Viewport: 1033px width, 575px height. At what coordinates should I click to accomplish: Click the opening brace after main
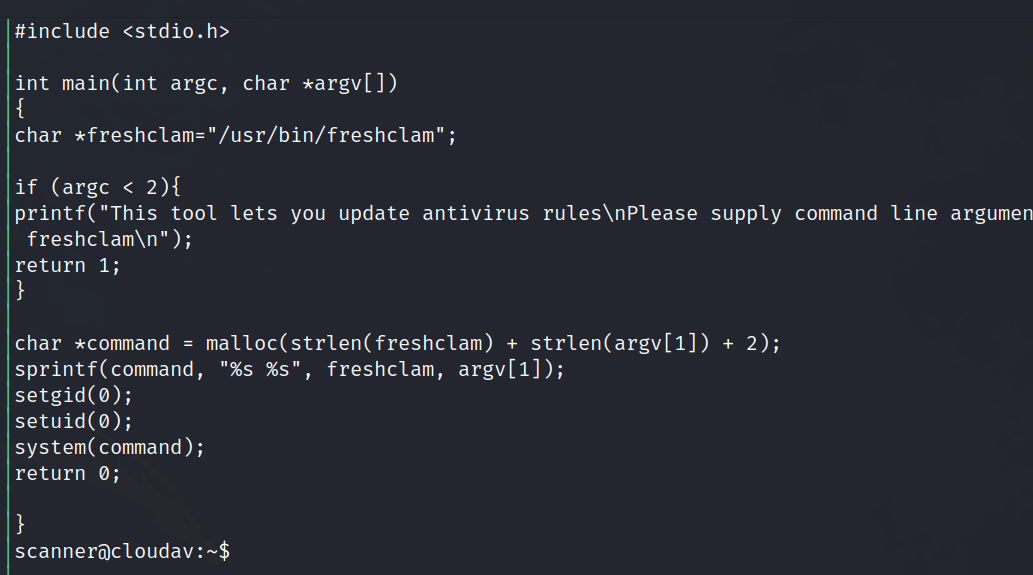[x=20, y=109]
